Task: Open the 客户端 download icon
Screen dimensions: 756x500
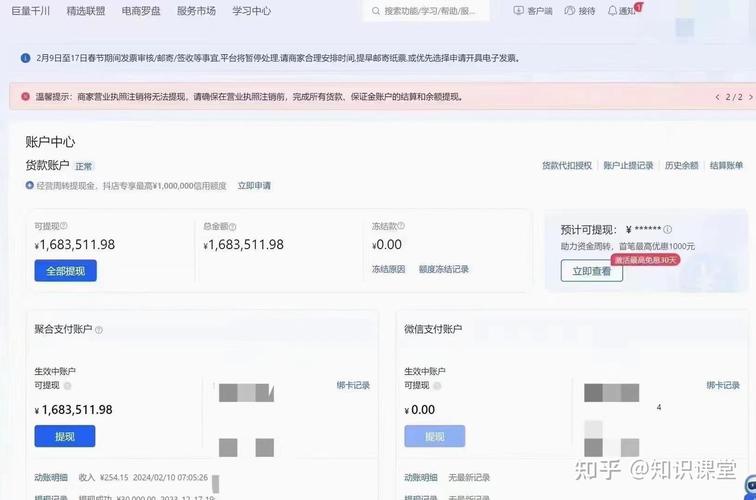Action: (518, 11)
